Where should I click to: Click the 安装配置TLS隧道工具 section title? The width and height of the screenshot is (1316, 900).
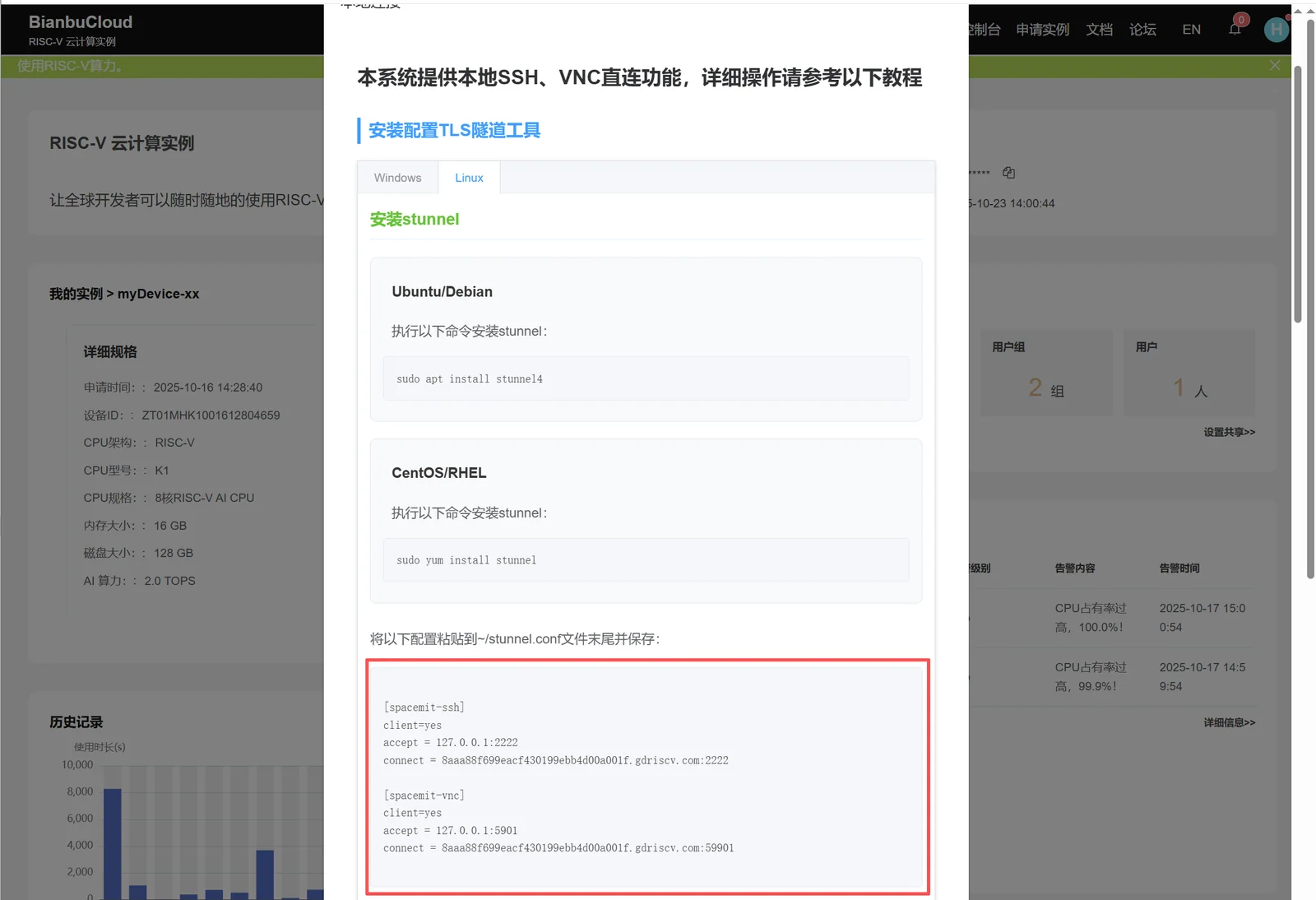pos(454,131)
